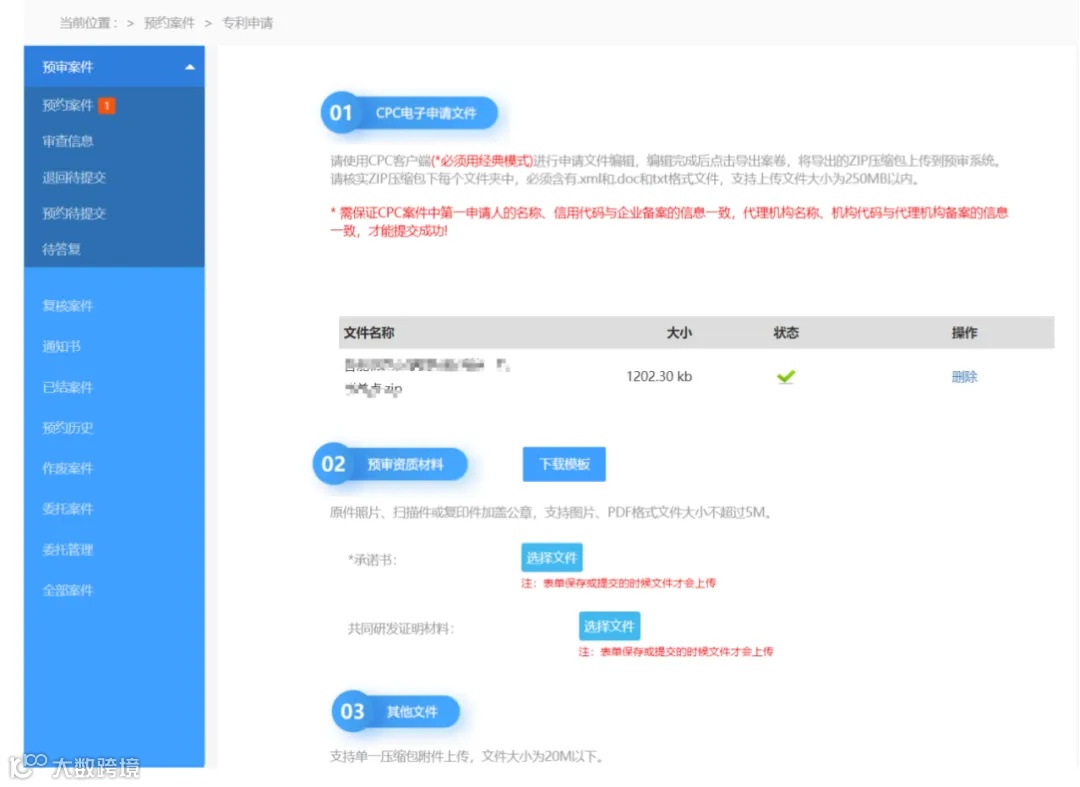Click the green check status icon
This screenshot has width=1080, height=787.
coord(786,377)
